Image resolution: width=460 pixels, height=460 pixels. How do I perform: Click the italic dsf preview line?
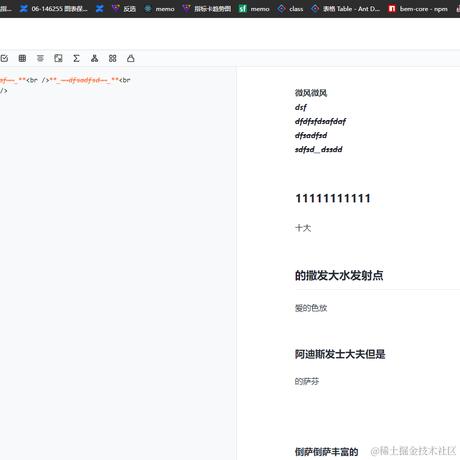pyautogui.click(x=301, y=107)
